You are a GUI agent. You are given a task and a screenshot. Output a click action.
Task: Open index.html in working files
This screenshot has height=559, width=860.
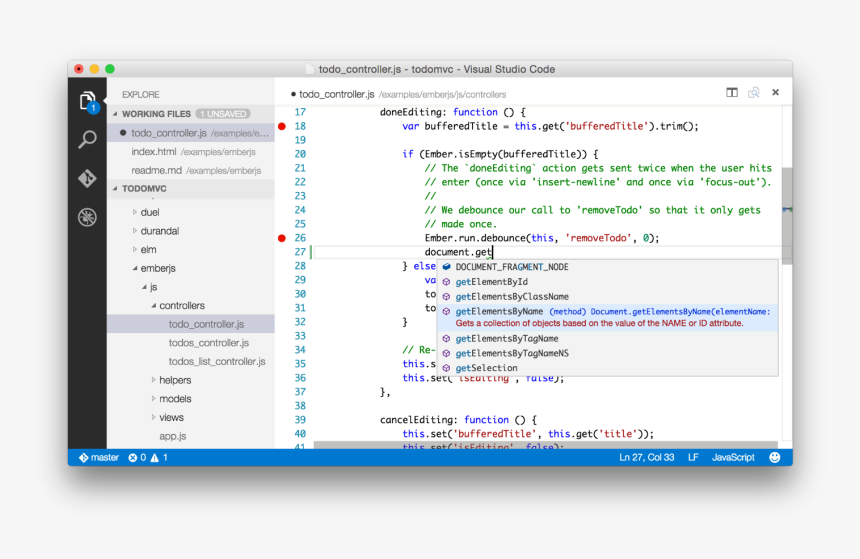(x=191, y=151)
